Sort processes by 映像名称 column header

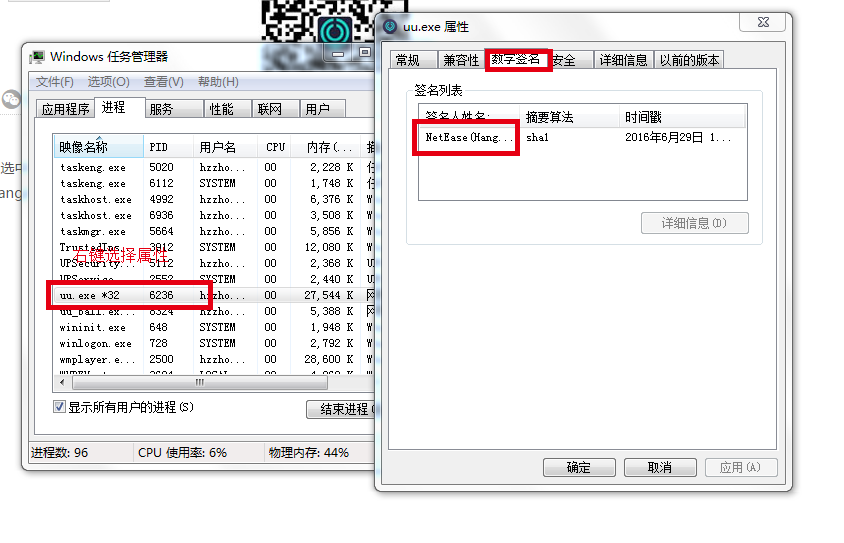[99, 147]
